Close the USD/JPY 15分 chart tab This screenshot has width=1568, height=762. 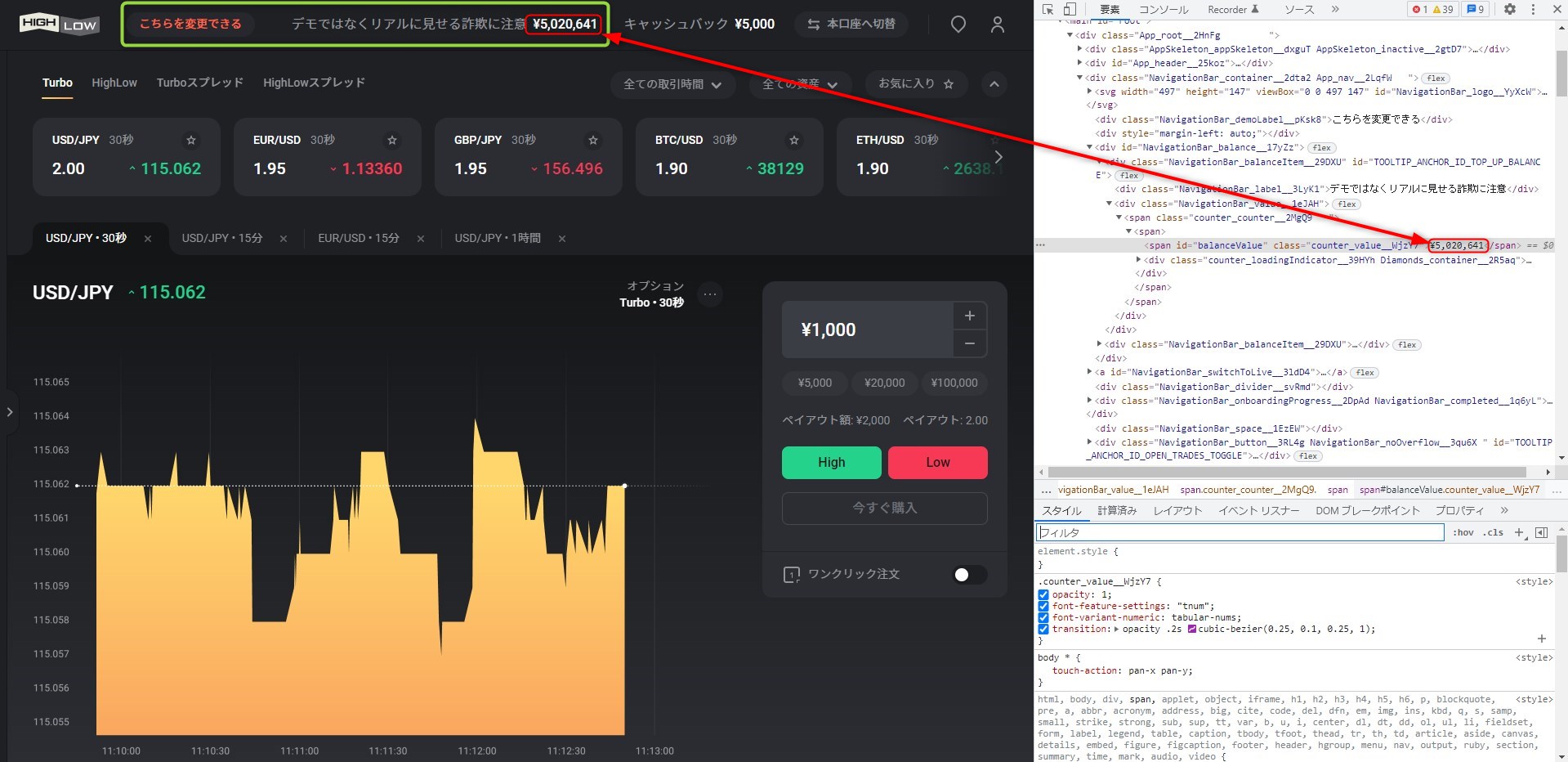284,239
